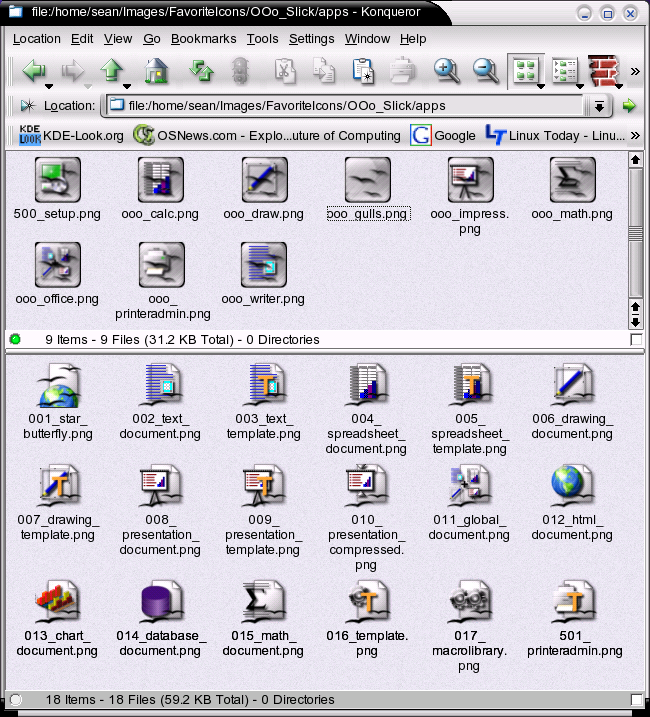Switch to tree list view mode
This screenshot has width=650, height=717.
click(x=564, y=71)
